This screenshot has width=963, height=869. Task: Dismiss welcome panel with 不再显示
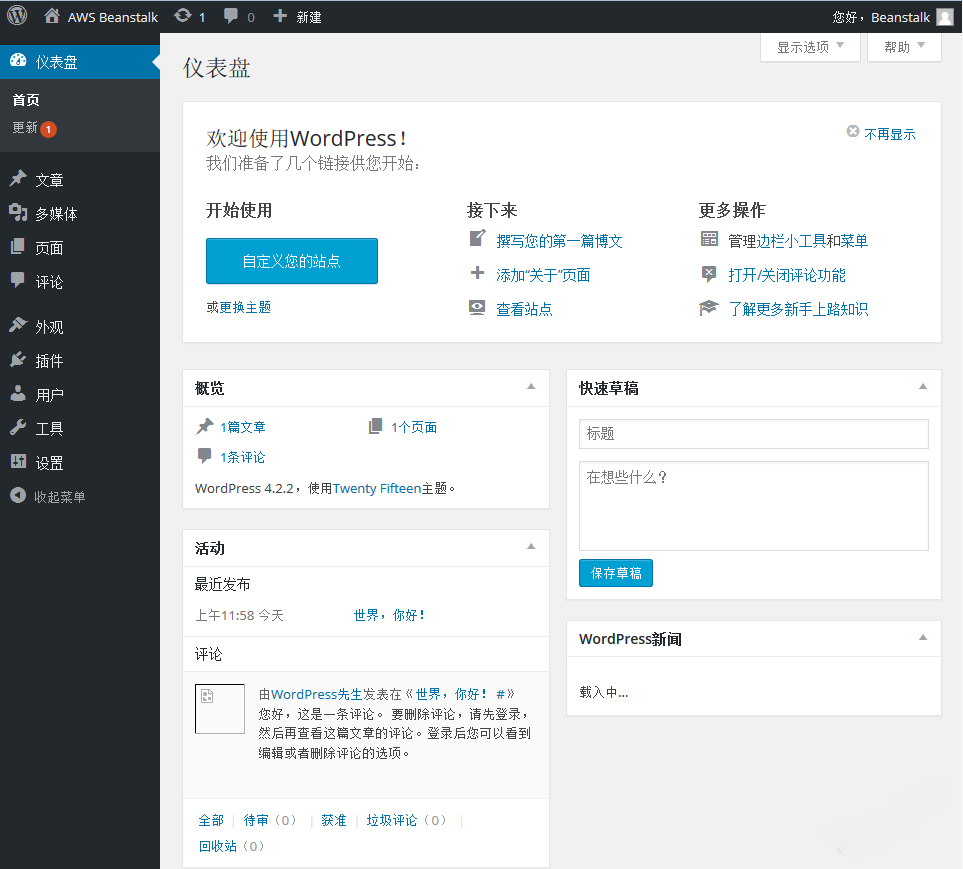point(881,134)
